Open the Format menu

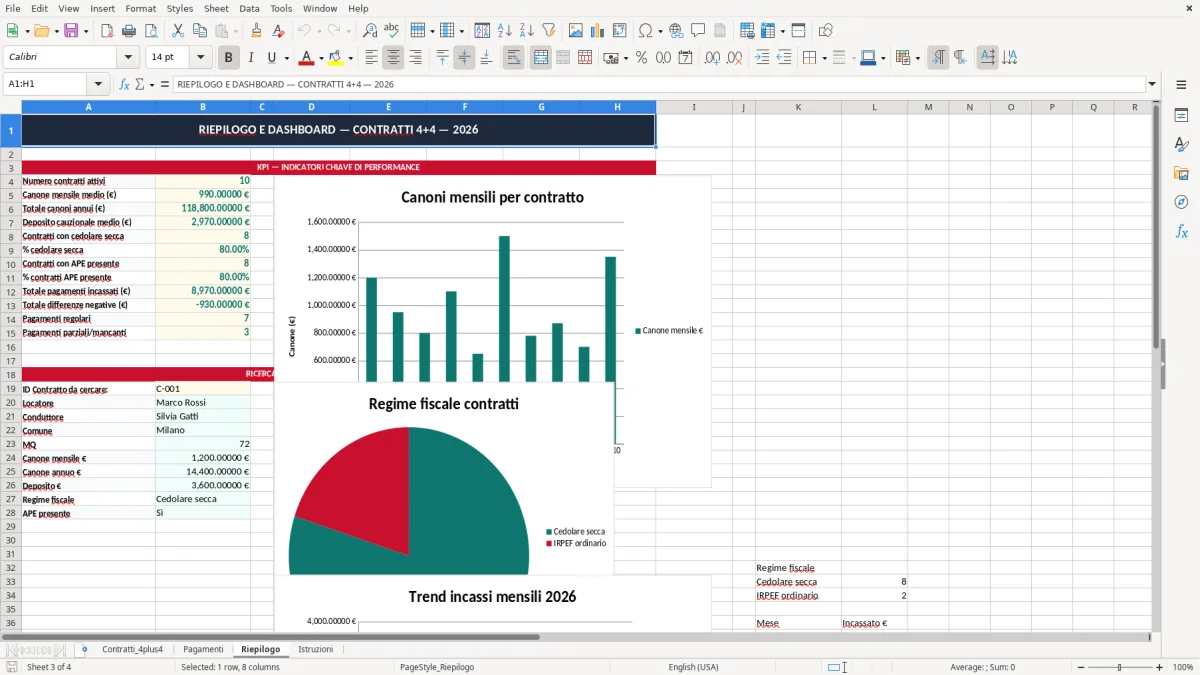(x=140, y=8)
